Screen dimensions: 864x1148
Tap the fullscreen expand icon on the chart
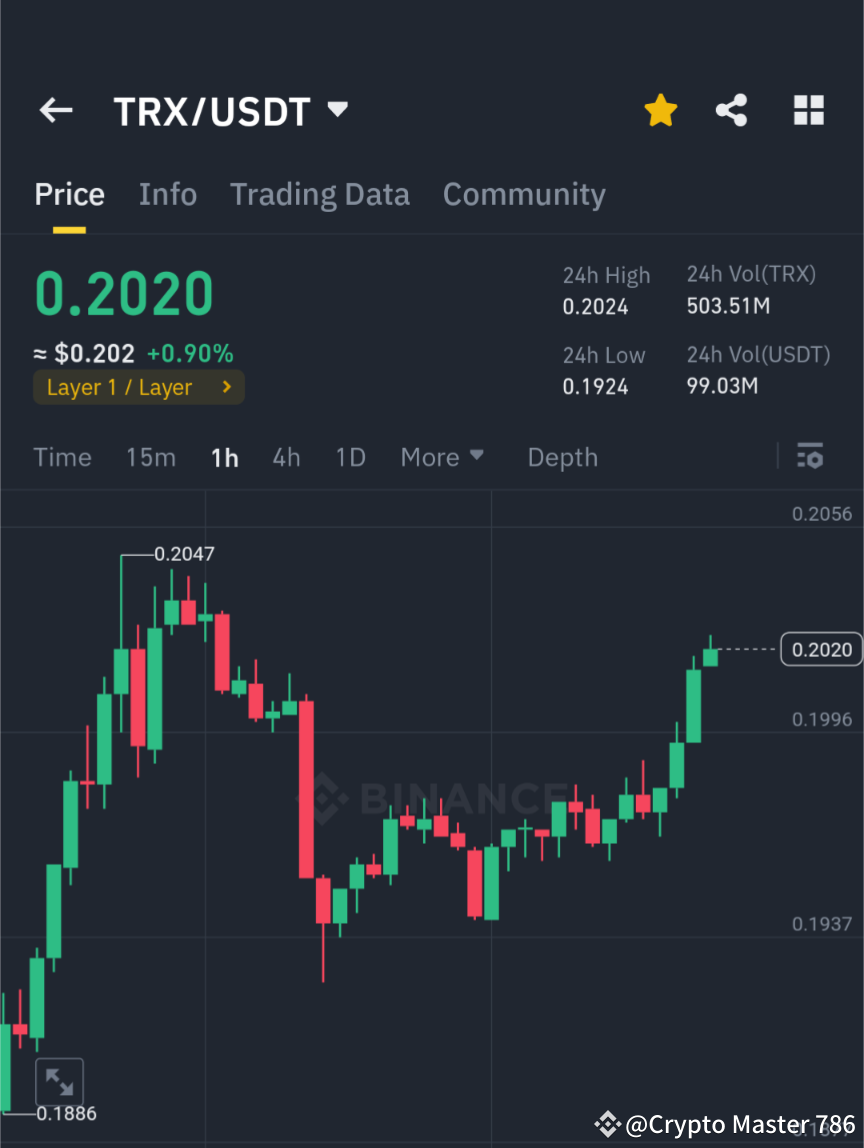click(60, 1081)
